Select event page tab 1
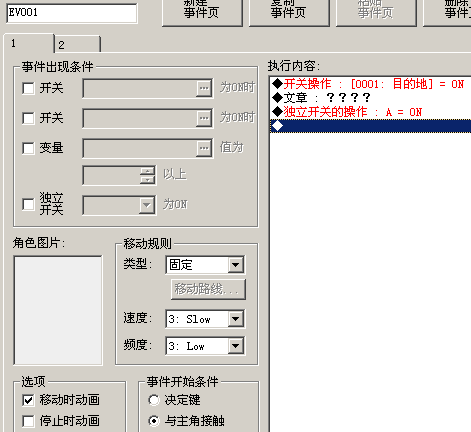471x432 pixels. click(x=29, y=43)
